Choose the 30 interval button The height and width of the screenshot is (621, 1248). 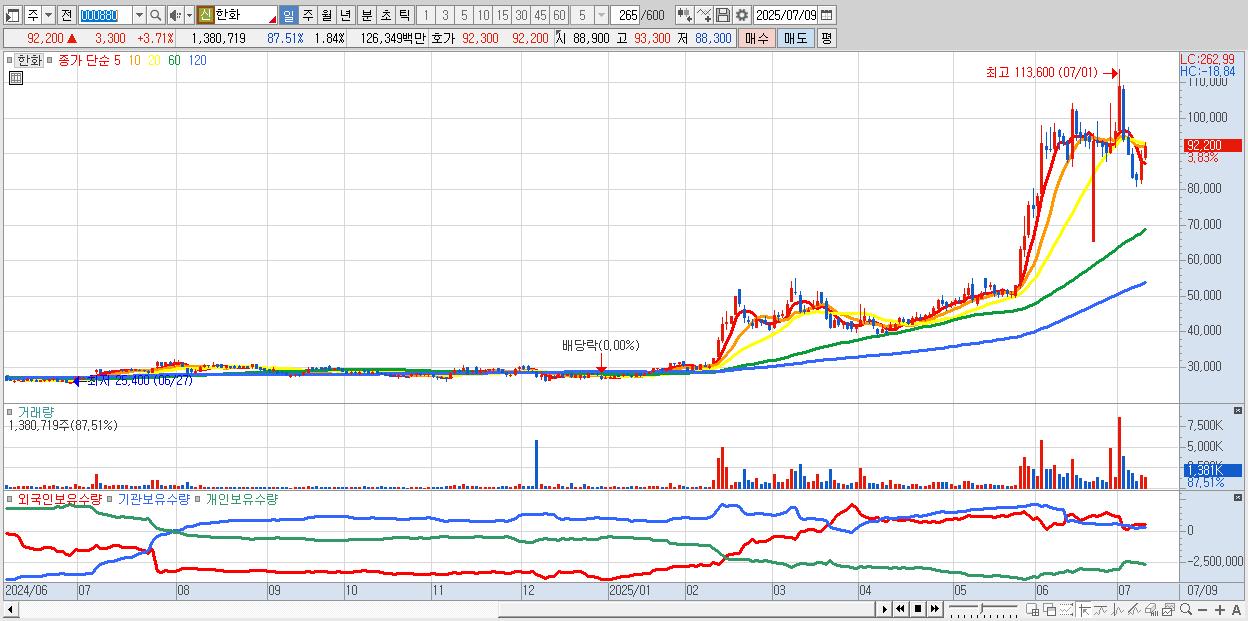coord(521,16)
